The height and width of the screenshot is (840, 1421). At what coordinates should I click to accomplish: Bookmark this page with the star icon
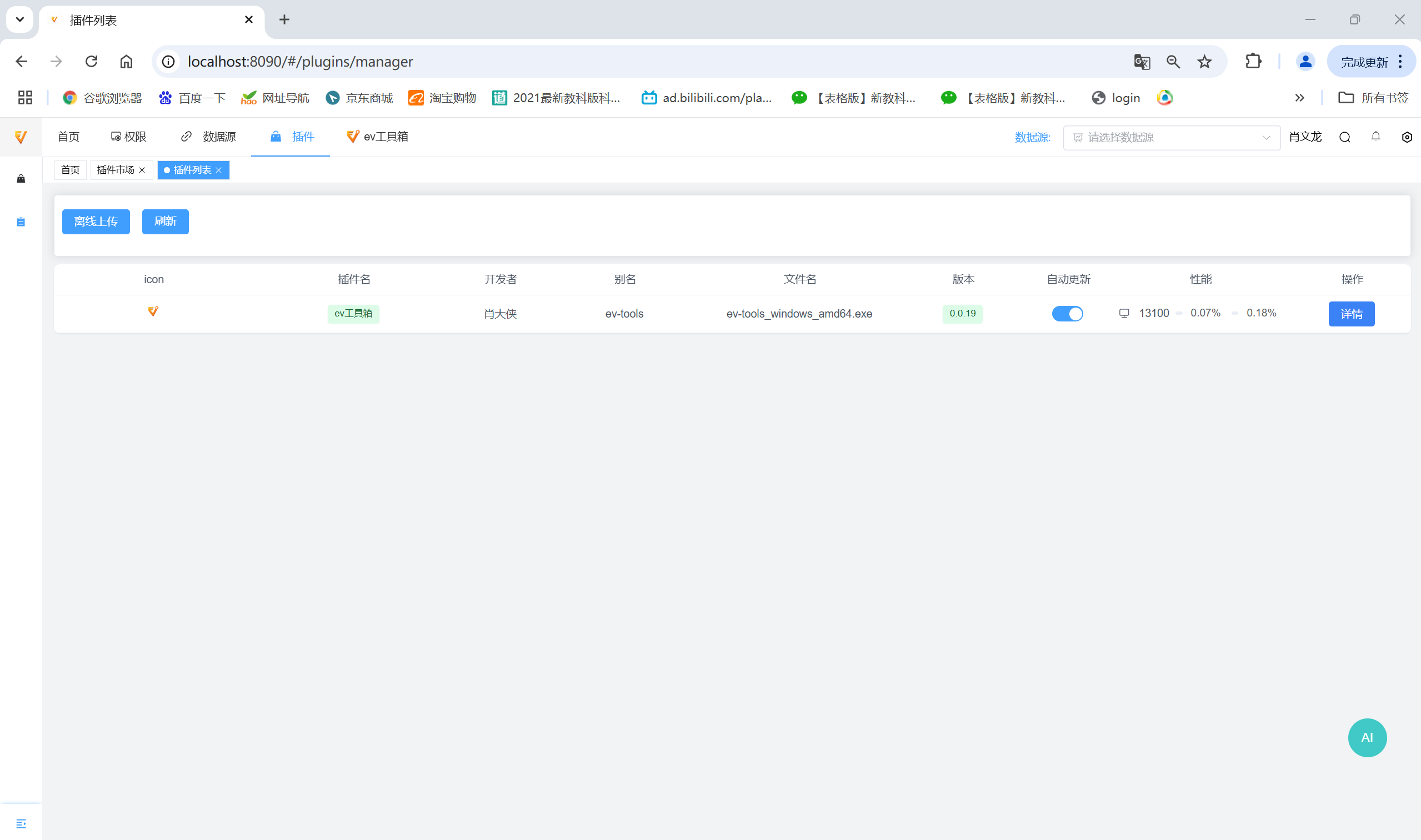click(1204, 62)
